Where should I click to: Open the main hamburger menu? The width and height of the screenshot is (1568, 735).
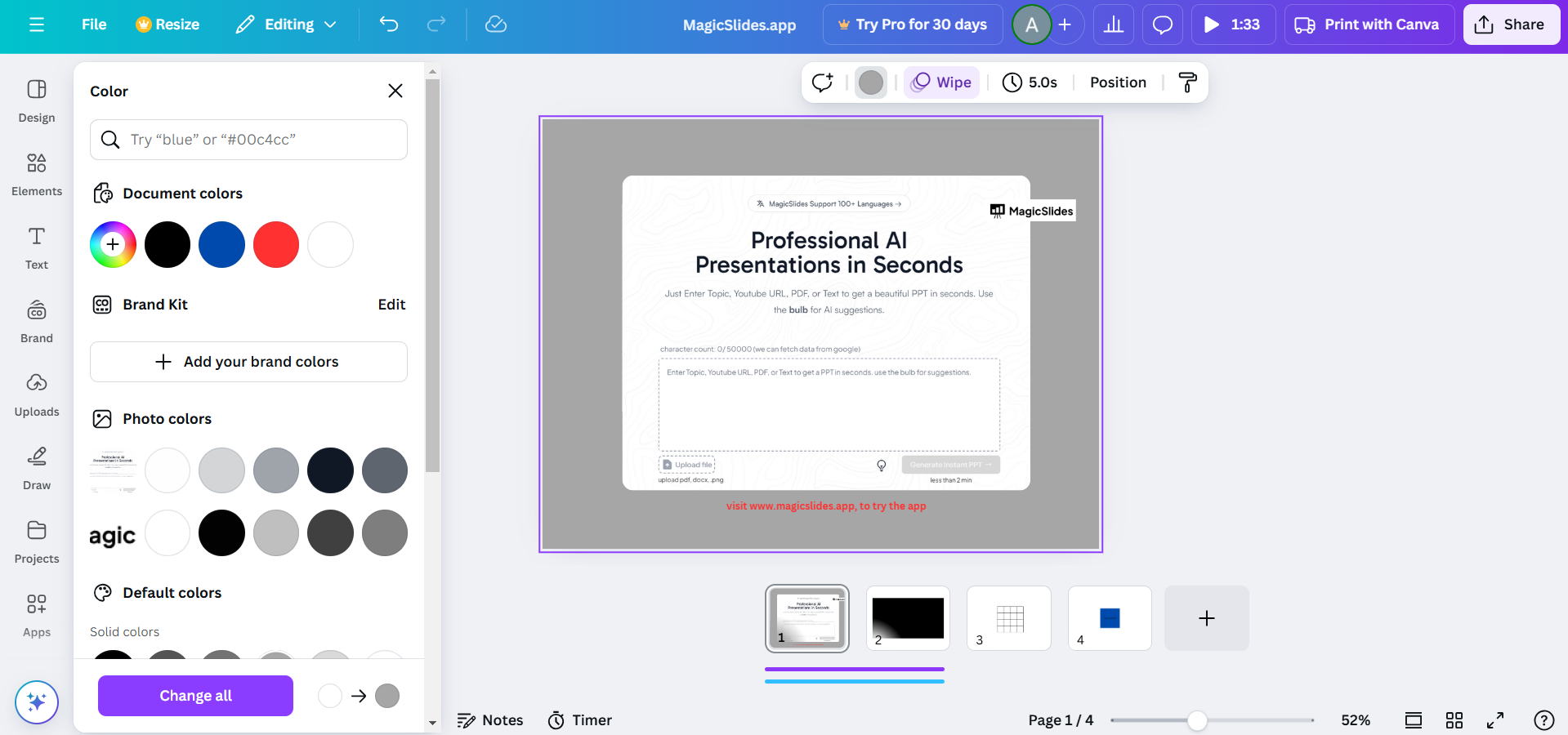point(37,24)
